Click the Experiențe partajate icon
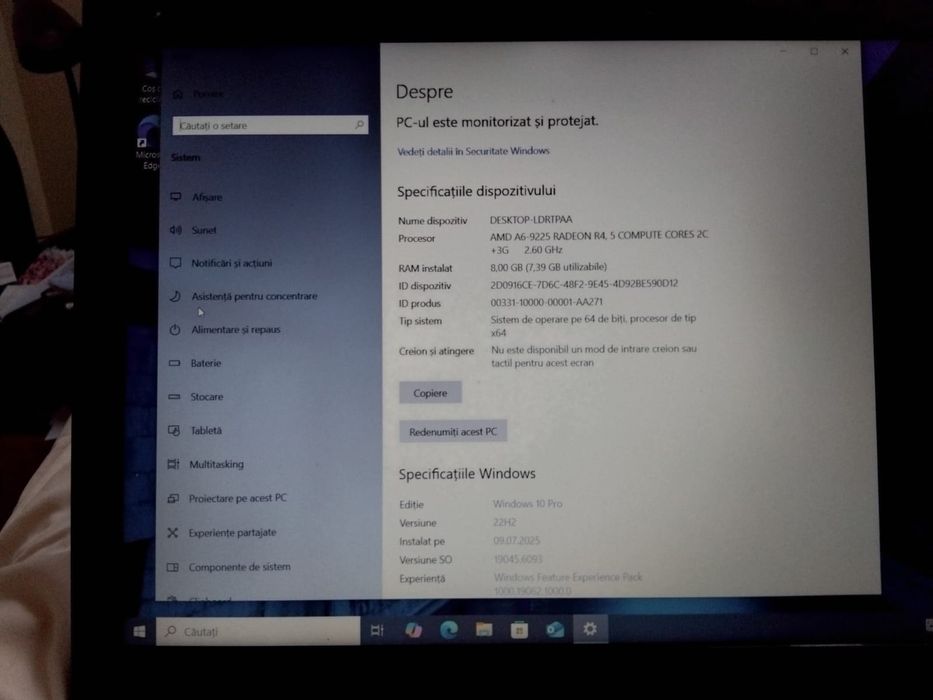Viewport: 933px width, 700px height. click(173, 533)
